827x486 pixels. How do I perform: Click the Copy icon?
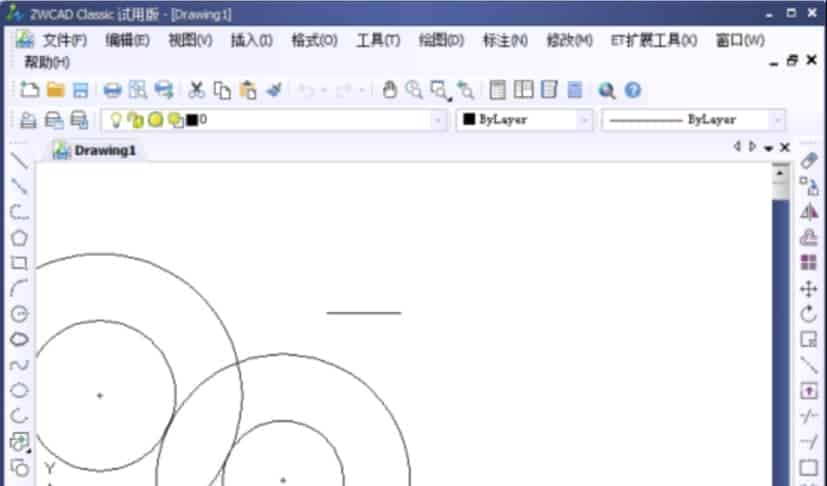(x=222, y=90)
